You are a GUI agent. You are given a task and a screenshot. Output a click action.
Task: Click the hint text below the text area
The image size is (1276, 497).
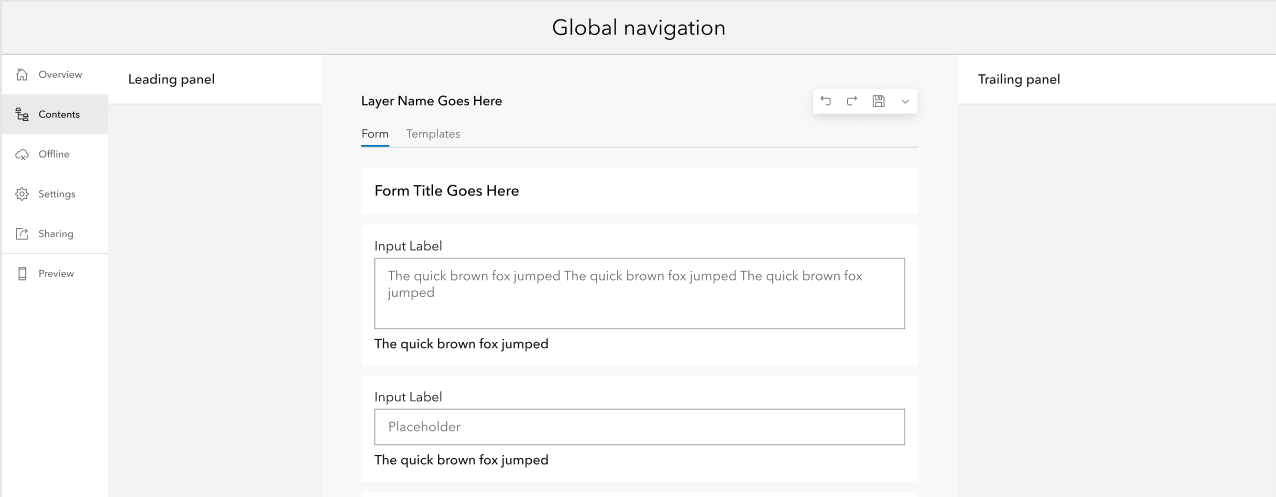pos(462,344)
